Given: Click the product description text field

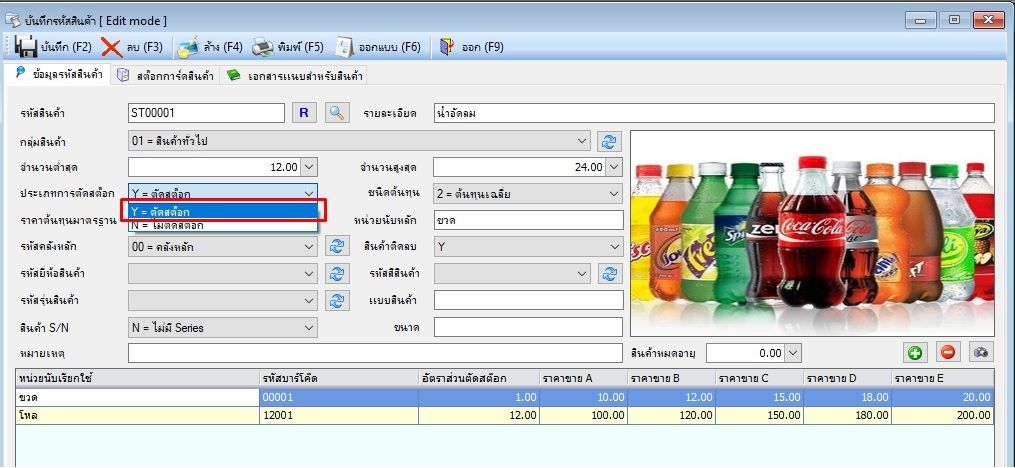Looking at the screenshot, I should (x=714, y=113).
